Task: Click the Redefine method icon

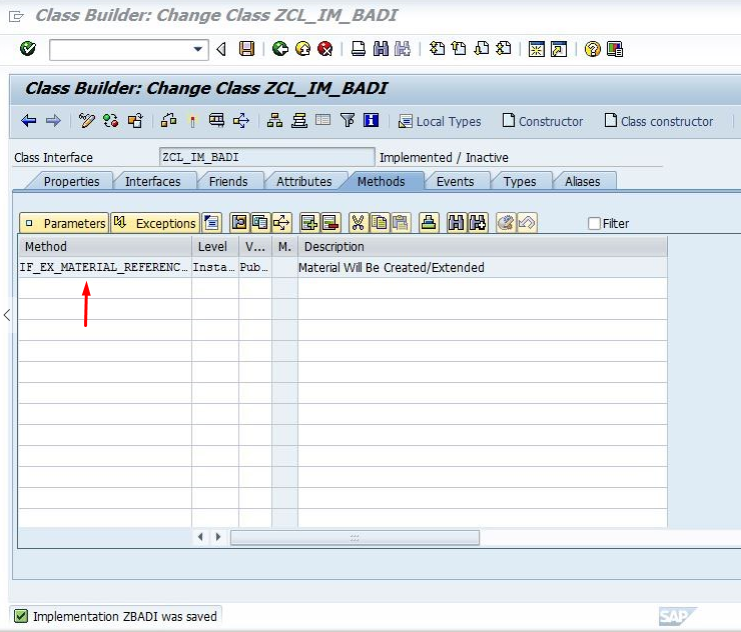Action: coord(506,223)
